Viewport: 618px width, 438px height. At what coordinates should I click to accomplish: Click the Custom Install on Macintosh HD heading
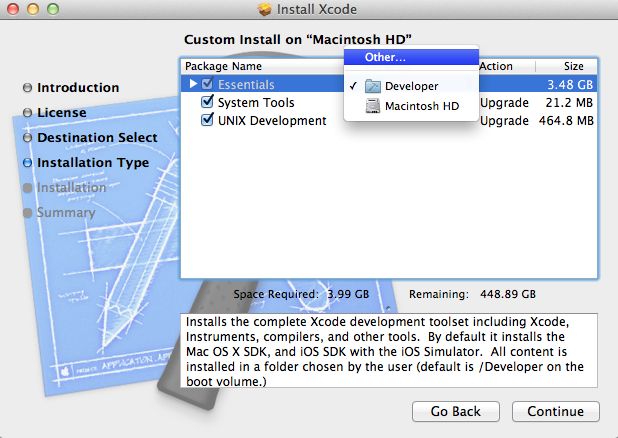[x=298, y=39]
